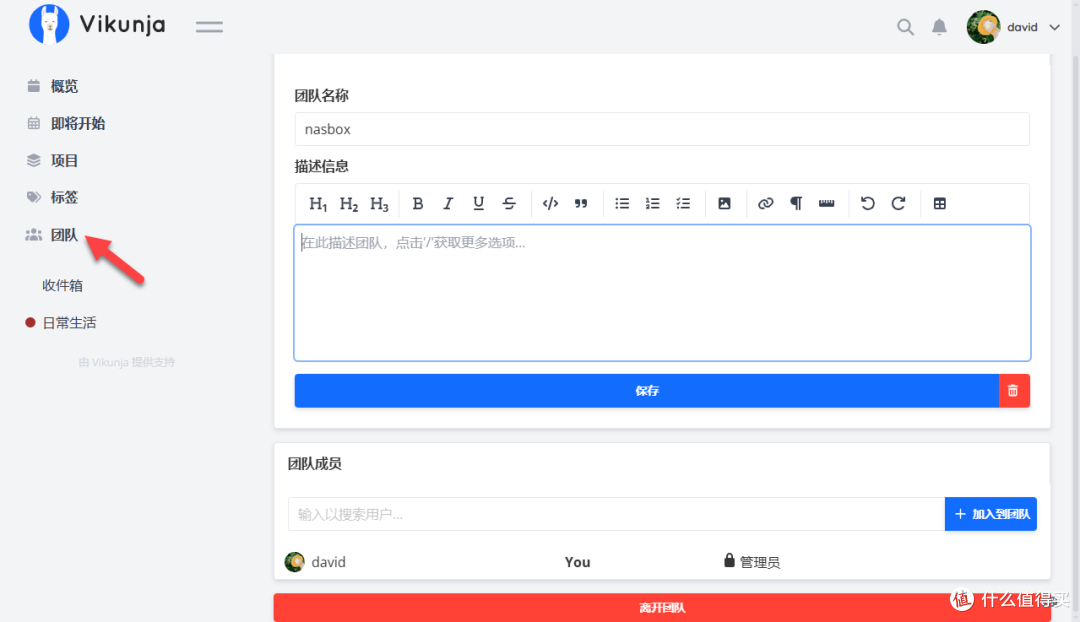The image size is (1080, 622).
Task: Insert a table in the description
Action: point(939,203)
